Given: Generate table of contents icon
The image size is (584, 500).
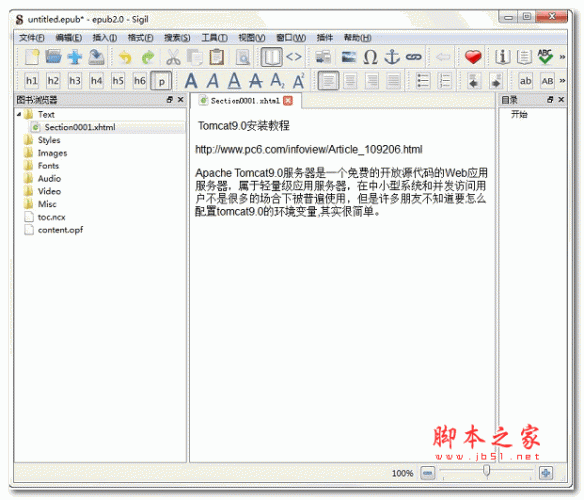Looking at the screenshot, I should [x=524, y=57].
